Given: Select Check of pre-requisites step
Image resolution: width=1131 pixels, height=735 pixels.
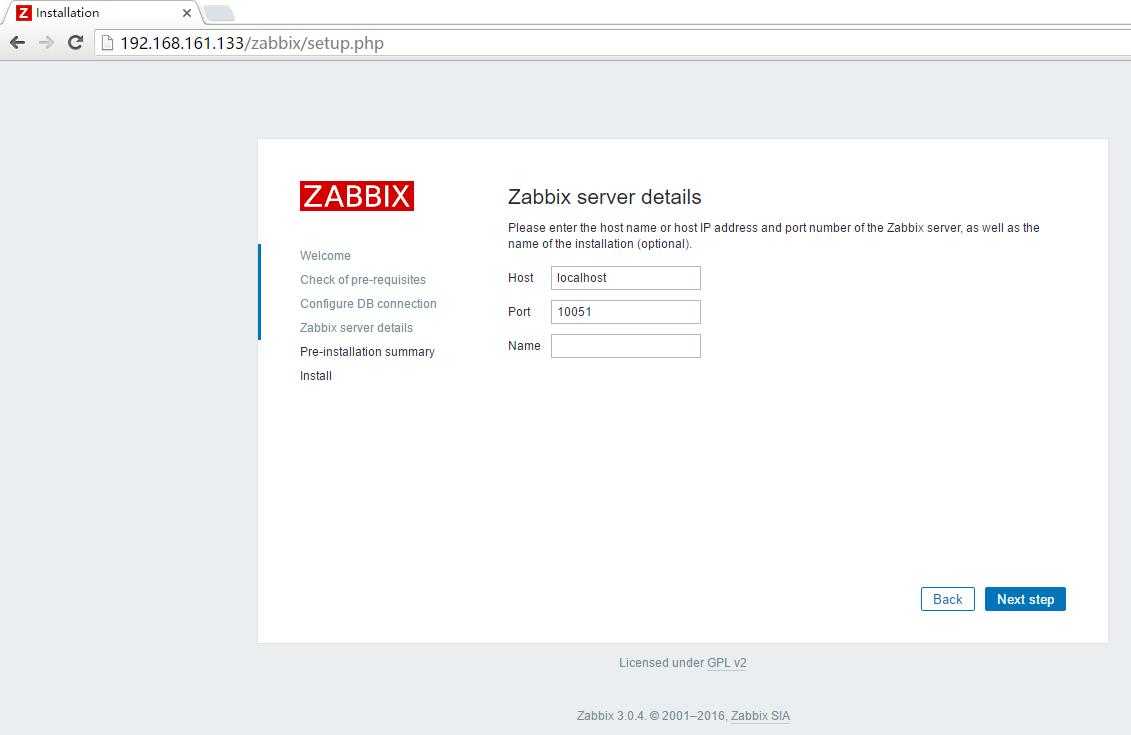Looking at the screenshot, I should 363,280.
